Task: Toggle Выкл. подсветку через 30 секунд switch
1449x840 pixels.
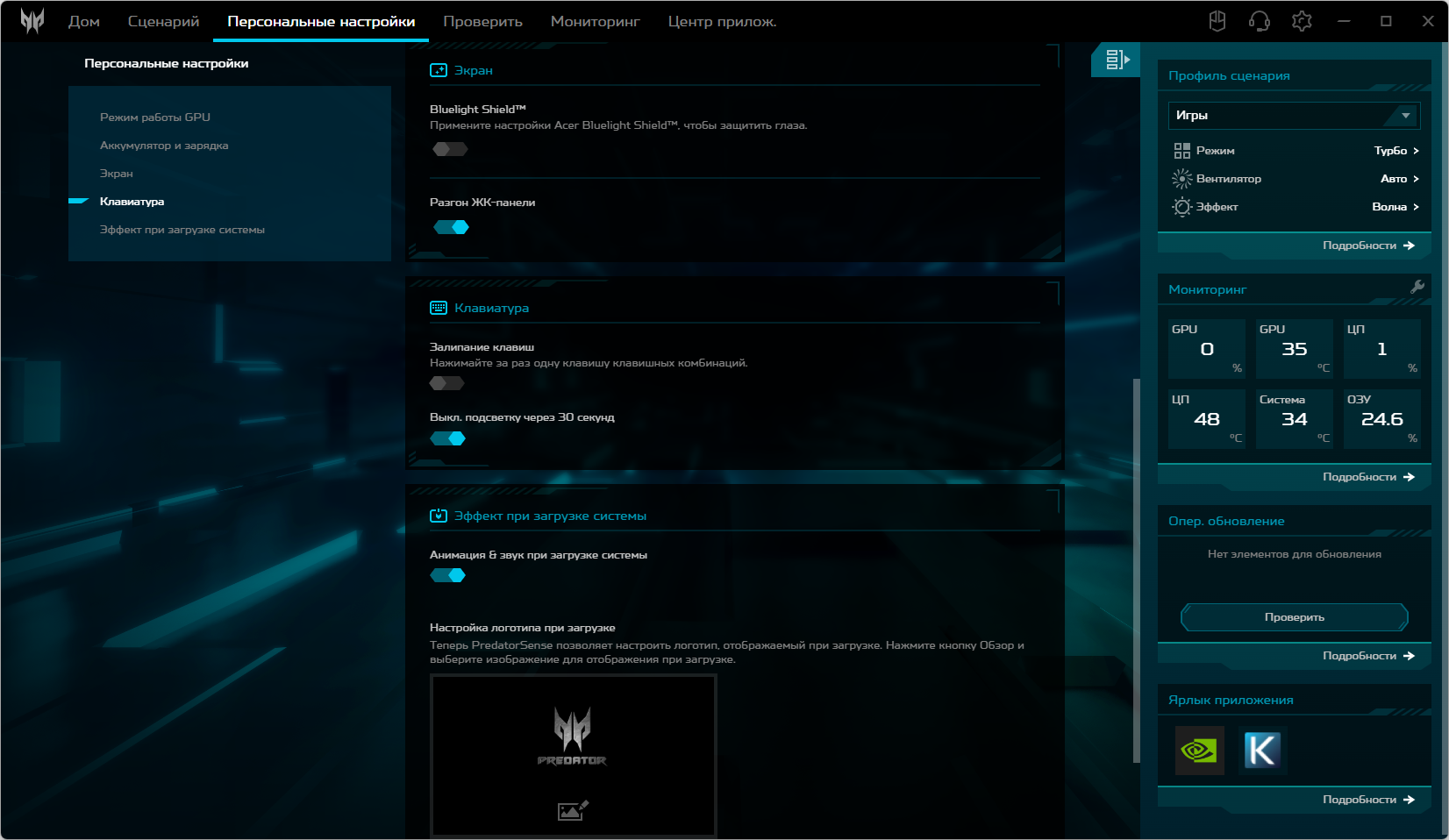Action: pyautogui.click(x=448, y=438)
